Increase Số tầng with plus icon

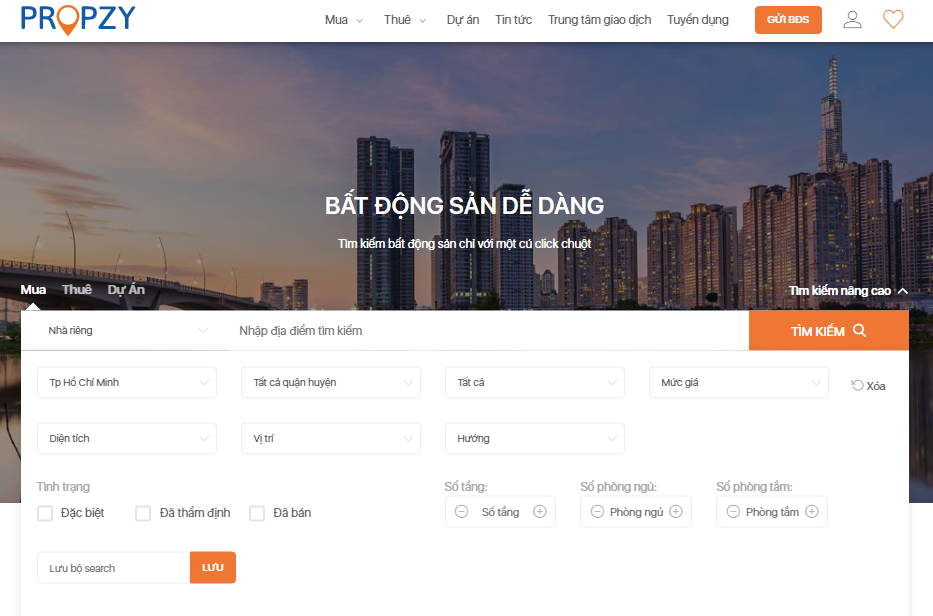coord(540,512)
